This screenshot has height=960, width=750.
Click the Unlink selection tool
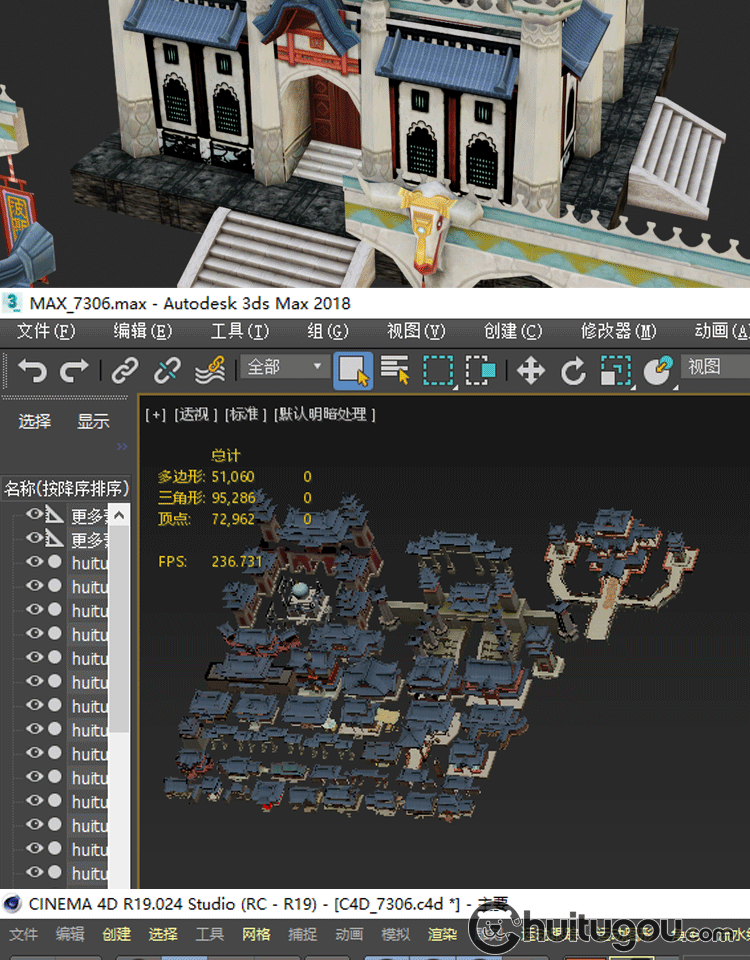click(166, 370)
